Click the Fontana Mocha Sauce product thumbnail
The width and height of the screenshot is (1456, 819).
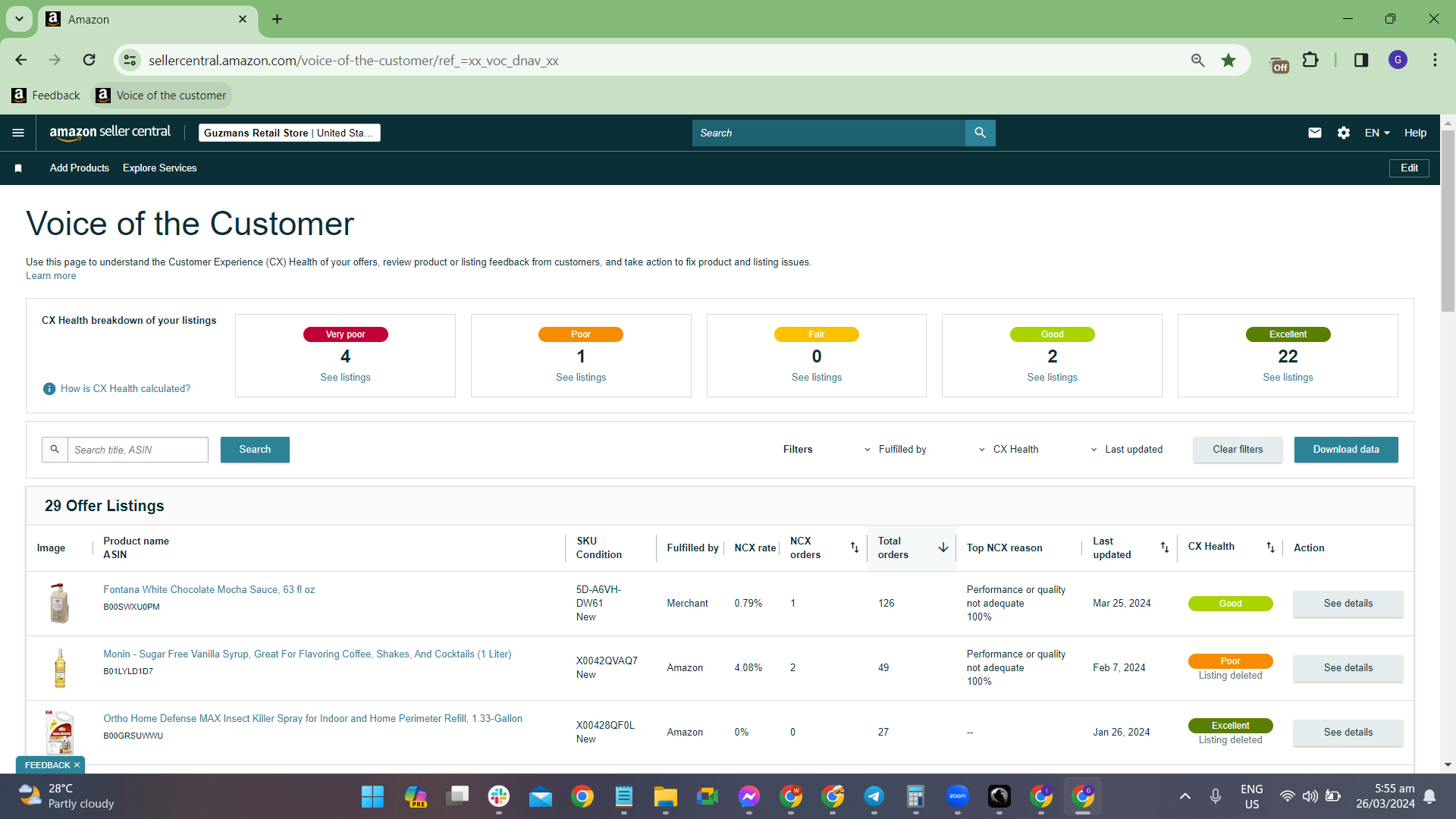(x=60, y=604)
